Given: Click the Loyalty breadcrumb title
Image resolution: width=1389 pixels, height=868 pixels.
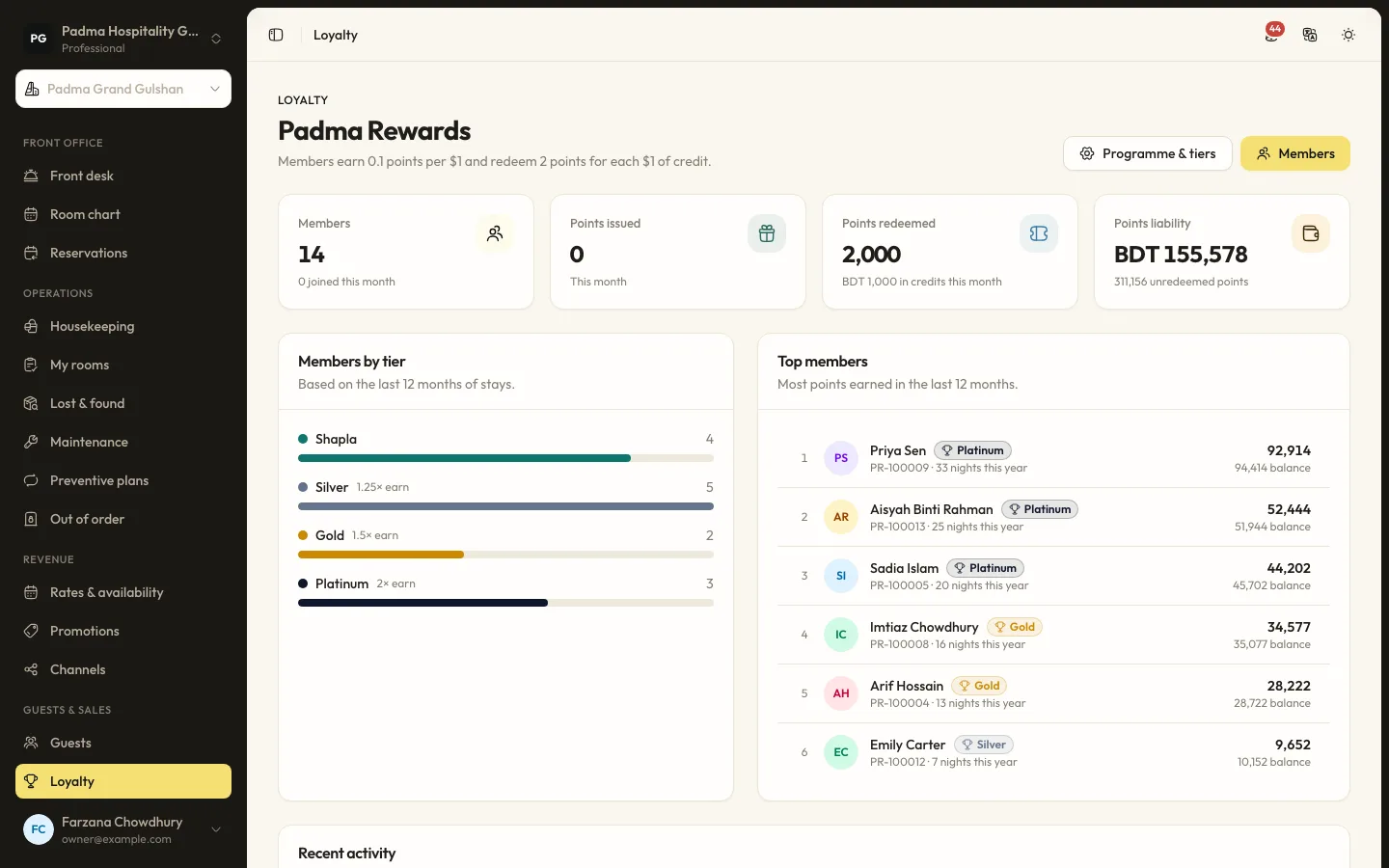Looking at the screenshot, I should [x=336, y=35].
